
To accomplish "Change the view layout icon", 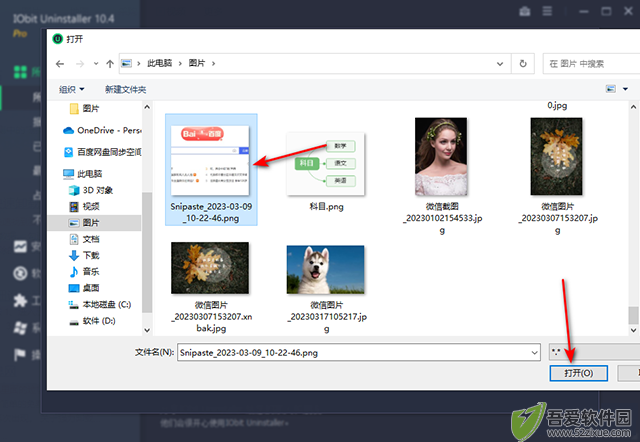I will 611,89.
